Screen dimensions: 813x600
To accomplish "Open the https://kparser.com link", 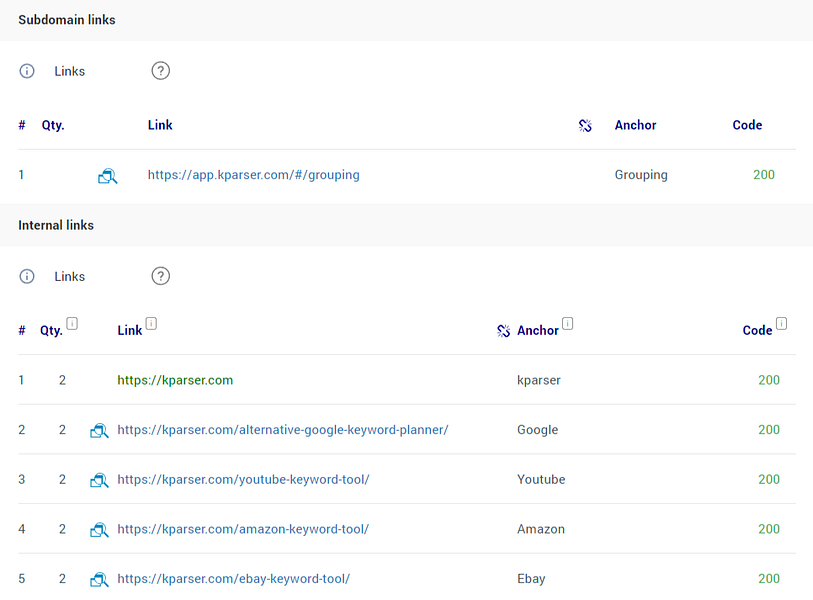I will [x=175, y=380].
